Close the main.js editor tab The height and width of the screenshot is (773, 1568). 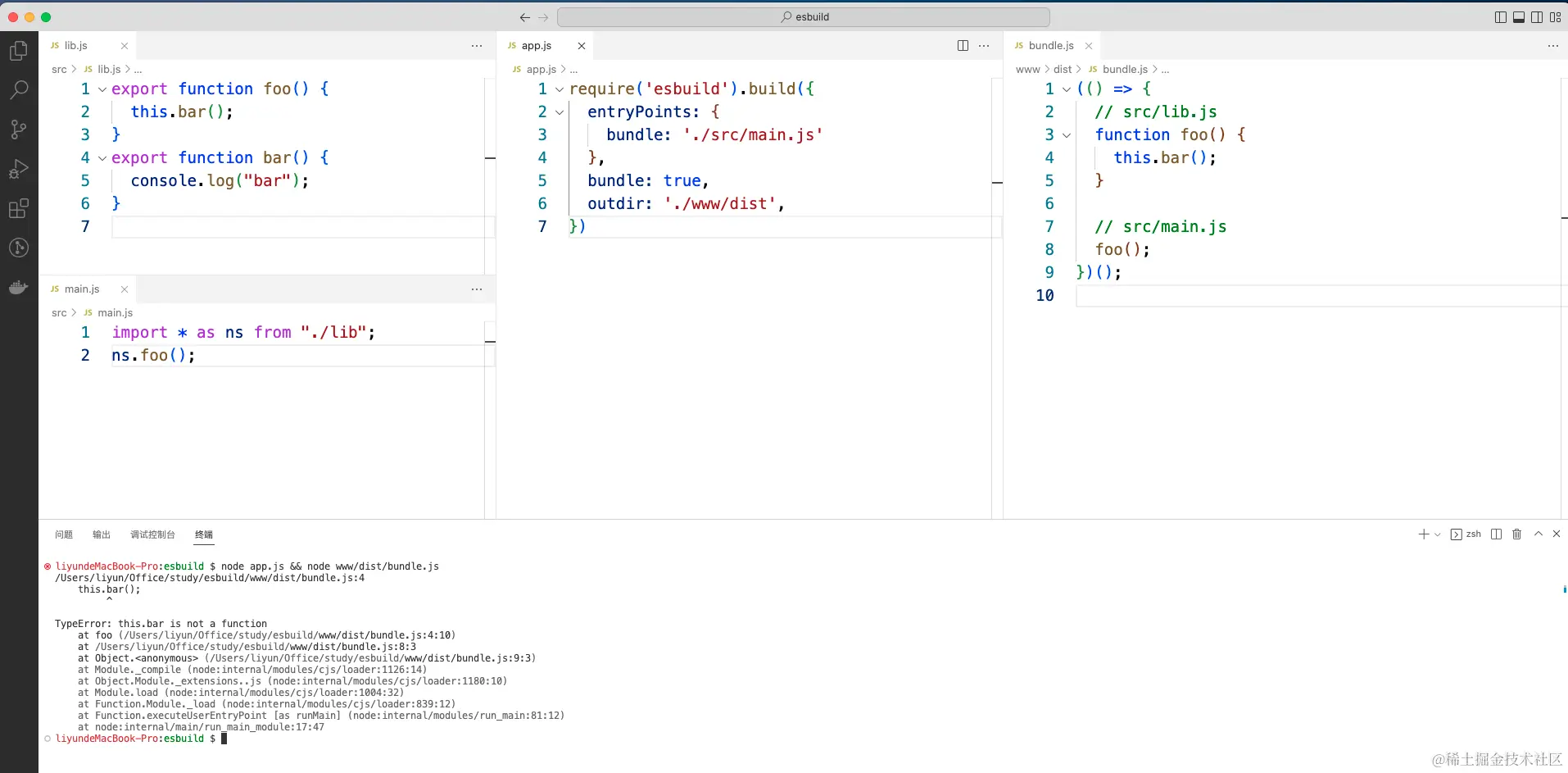point(125,289)
